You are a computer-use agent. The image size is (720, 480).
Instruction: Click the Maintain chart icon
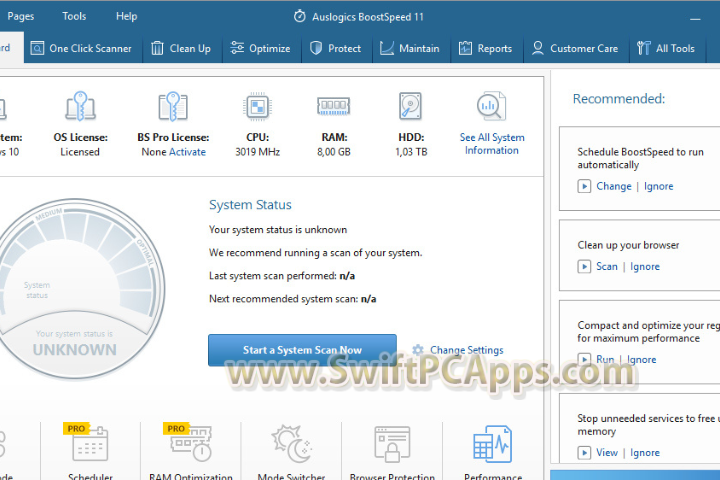tap(387, 48)
